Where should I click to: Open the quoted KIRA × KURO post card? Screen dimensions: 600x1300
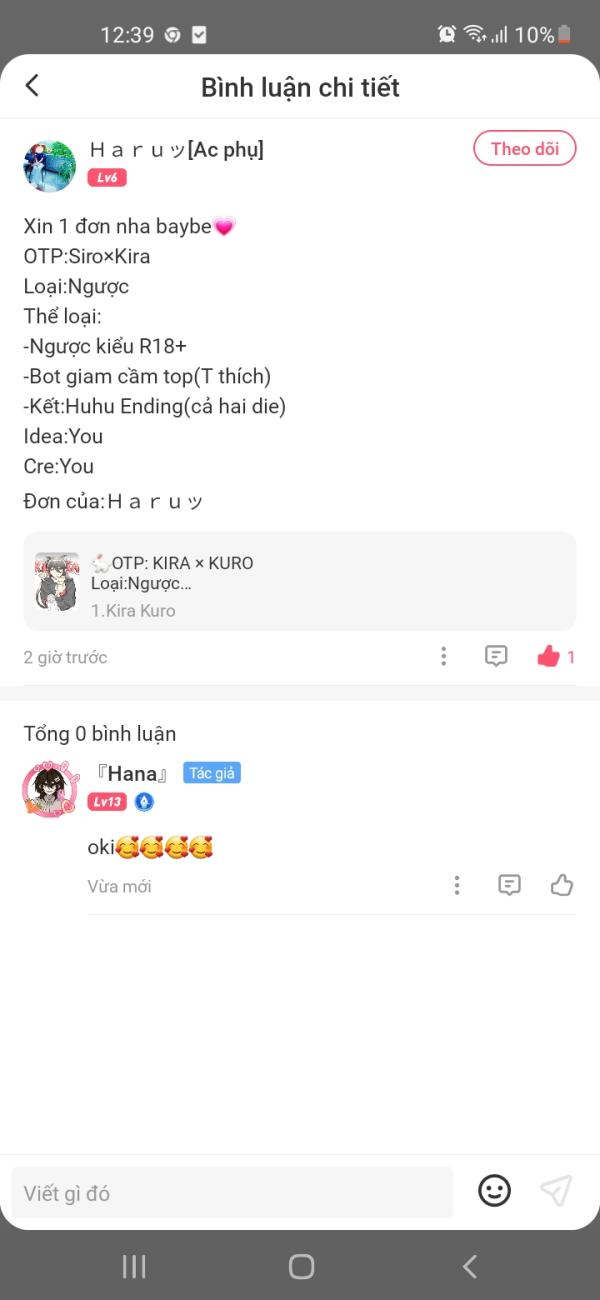pos(300,581)
